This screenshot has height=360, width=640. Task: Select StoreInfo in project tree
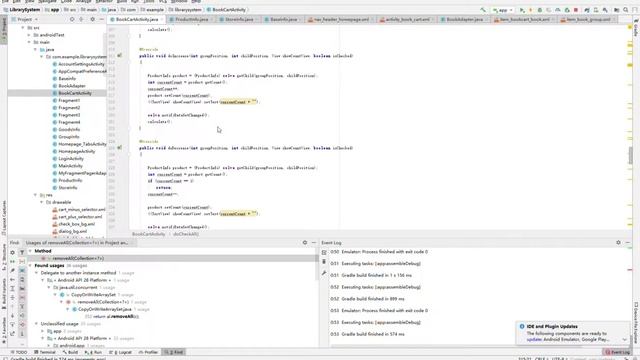point(67,188)
